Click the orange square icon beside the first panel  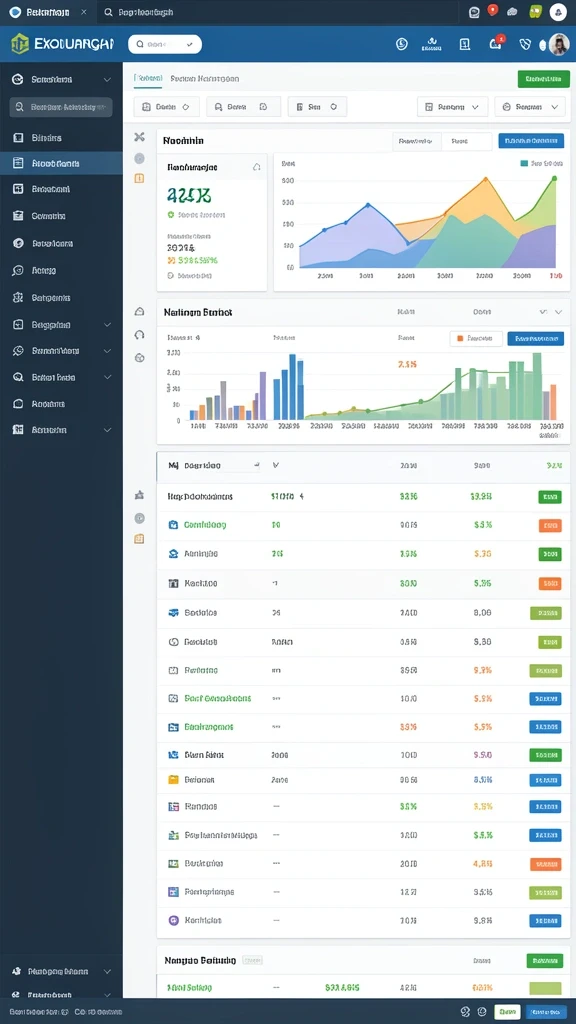click(x=139, y=178)
